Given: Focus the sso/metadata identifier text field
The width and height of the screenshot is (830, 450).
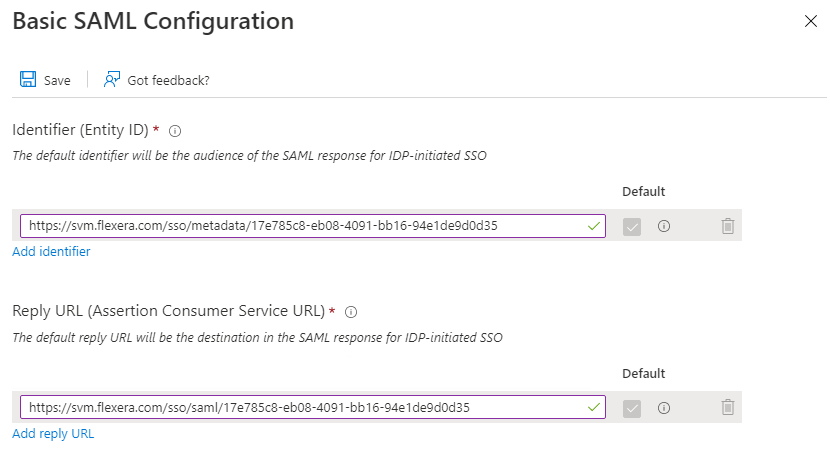Looking at the screenshot, I should click(300, 226).
